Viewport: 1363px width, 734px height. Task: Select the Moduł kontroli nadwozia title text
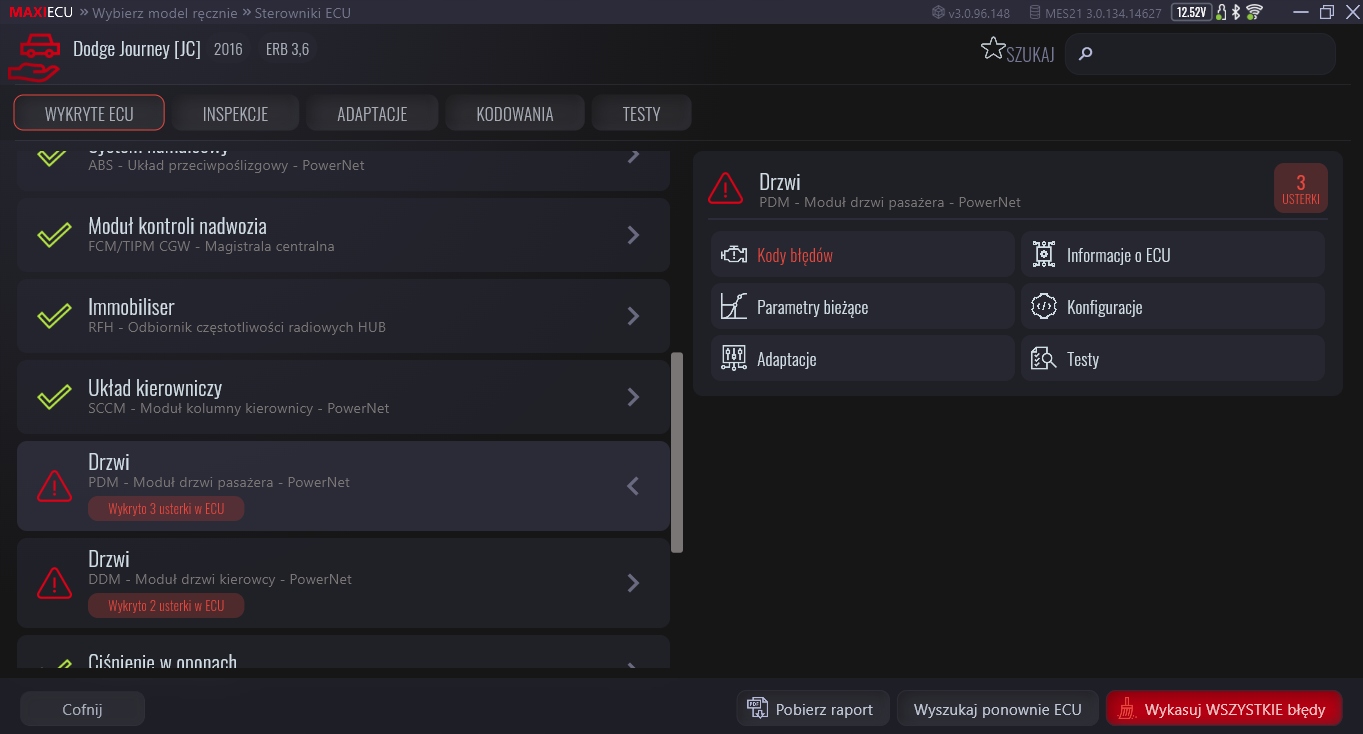(177, 226)
